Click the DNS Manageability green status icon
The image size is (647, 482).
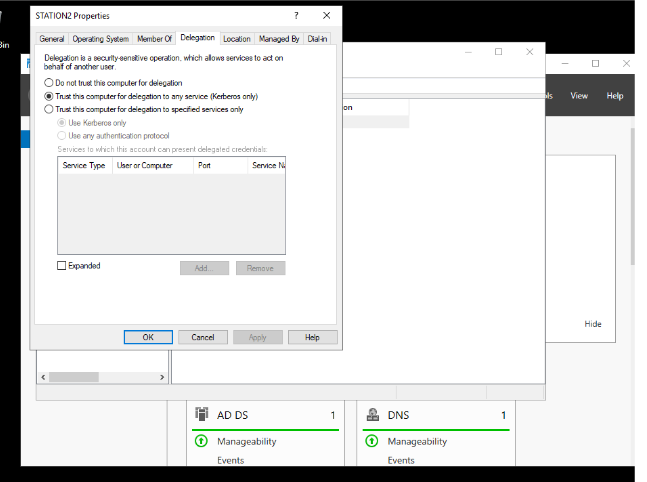[x=372, y=441]
